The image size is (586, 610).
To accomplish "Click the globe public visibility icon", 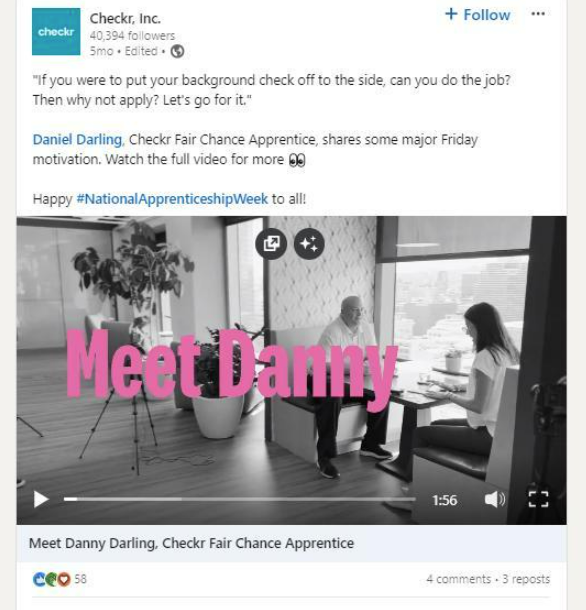I will click(x=177, y=51).
